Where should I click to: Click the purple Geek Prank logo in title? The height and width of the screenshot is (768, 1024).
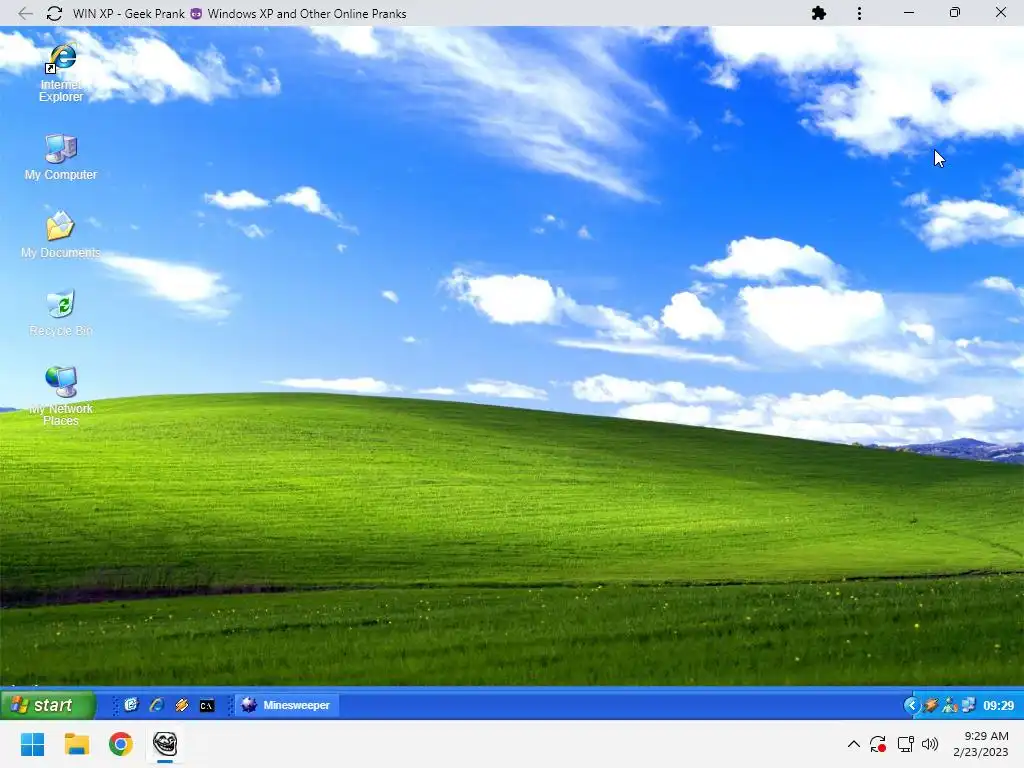196,13
